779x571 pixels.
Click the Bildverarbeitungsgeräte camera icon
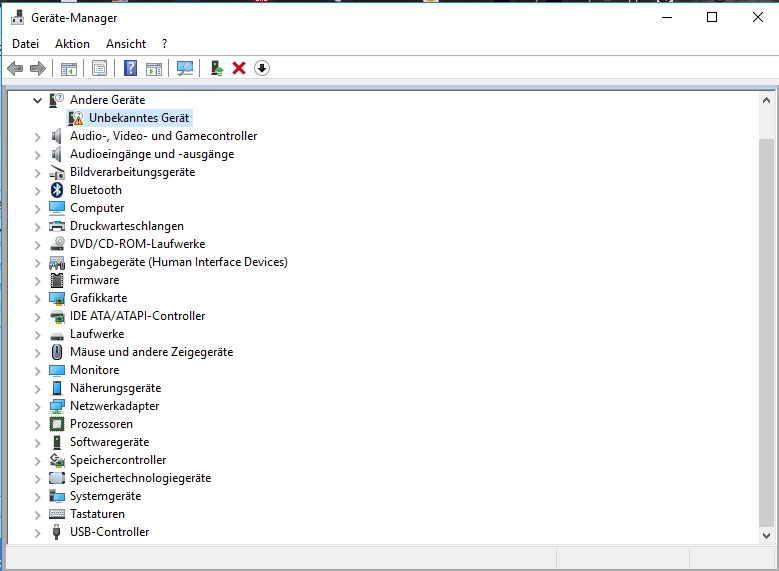tap(57, 172)
